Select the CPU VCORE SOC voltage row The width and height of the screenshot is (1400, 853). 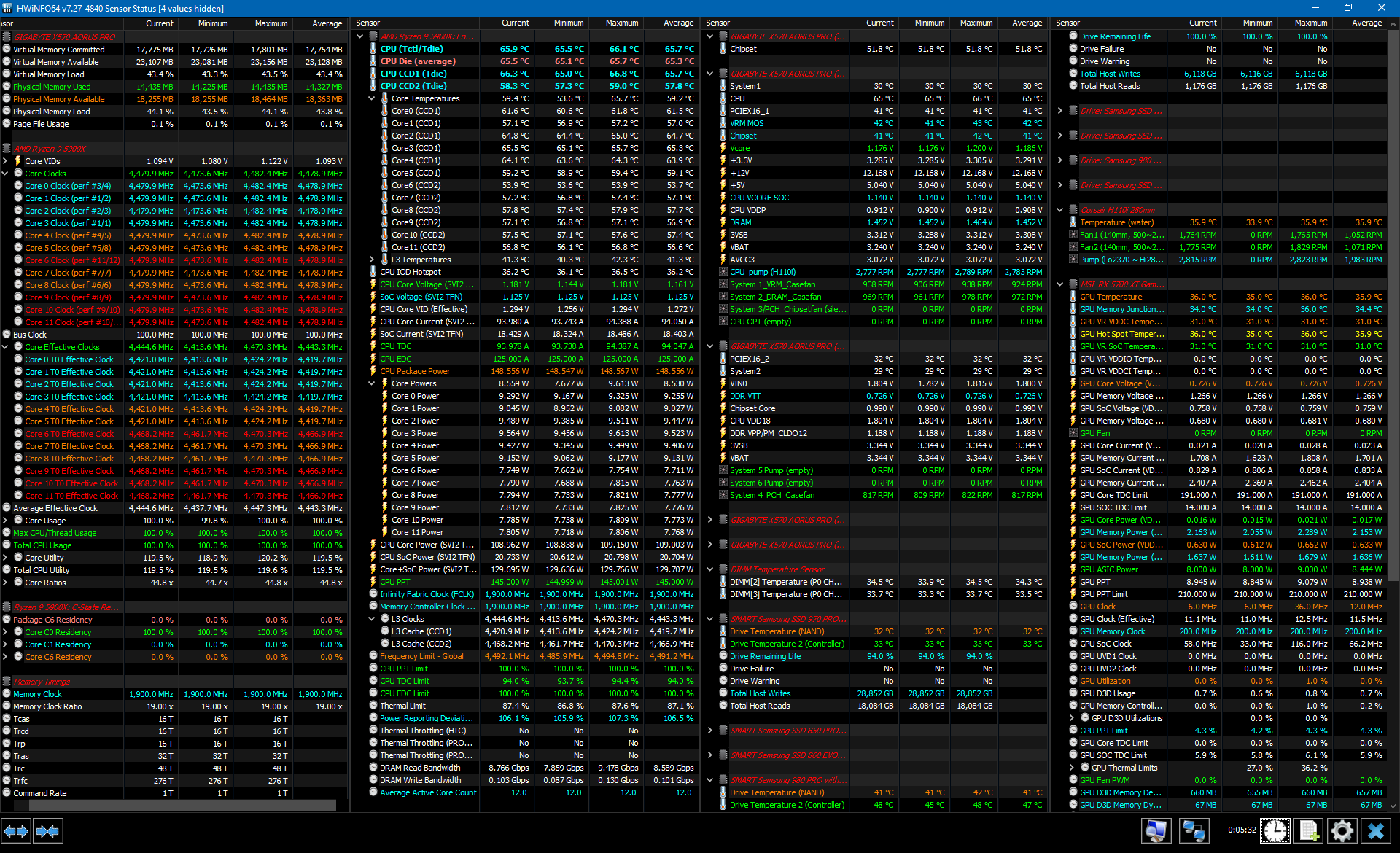(874, 198)
